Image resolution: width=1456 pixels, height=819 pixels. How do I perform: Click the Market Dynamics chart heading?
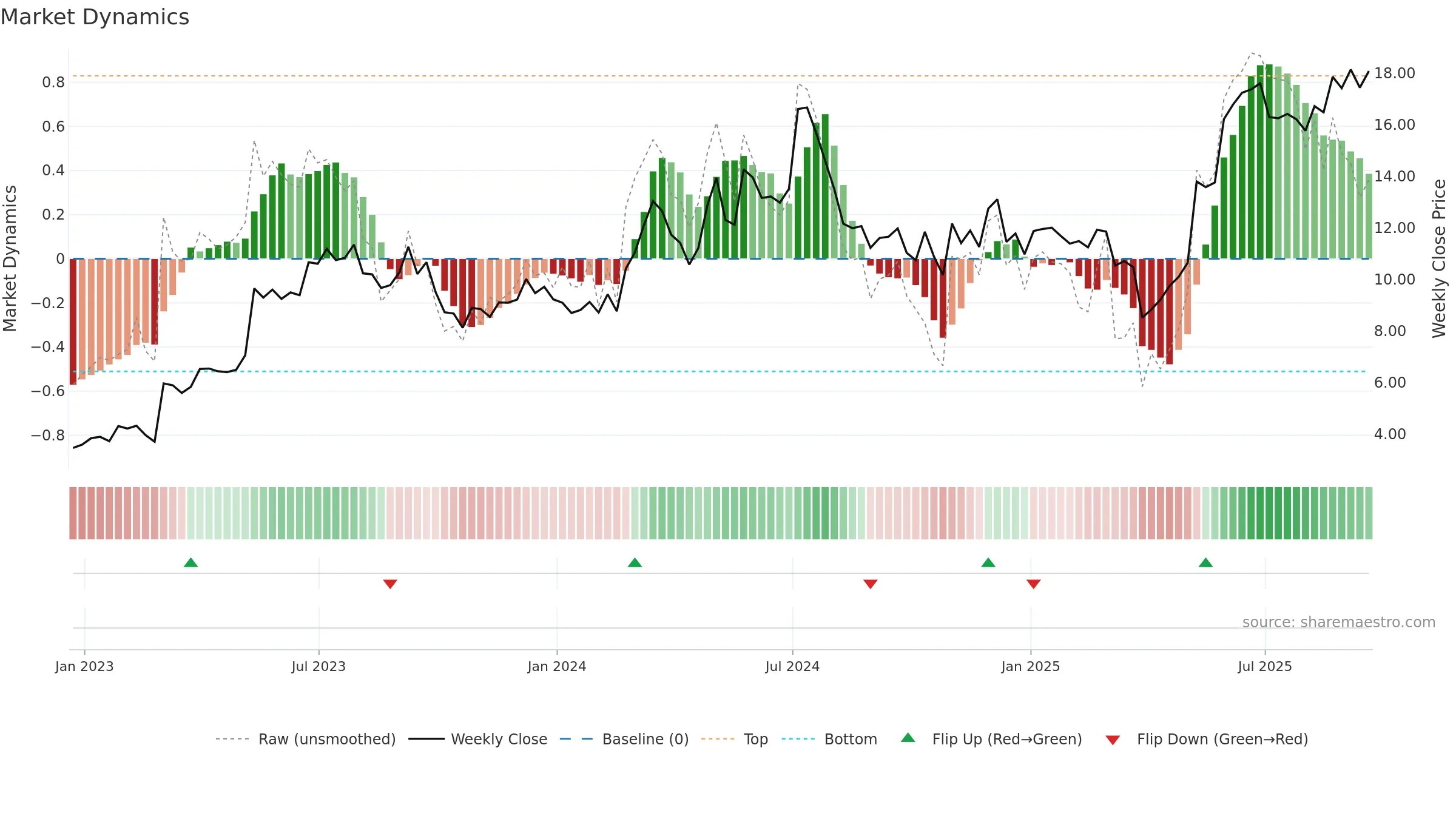coord(95,17)
